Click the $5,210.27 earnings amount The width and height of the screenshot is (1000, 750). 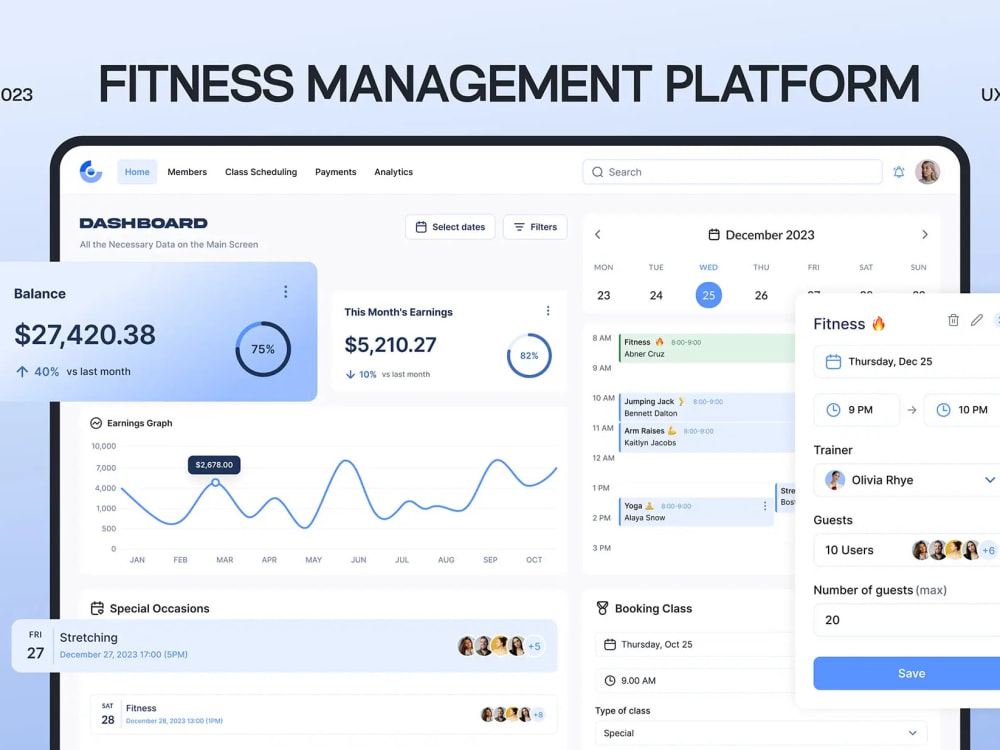[x=390, y=345]
